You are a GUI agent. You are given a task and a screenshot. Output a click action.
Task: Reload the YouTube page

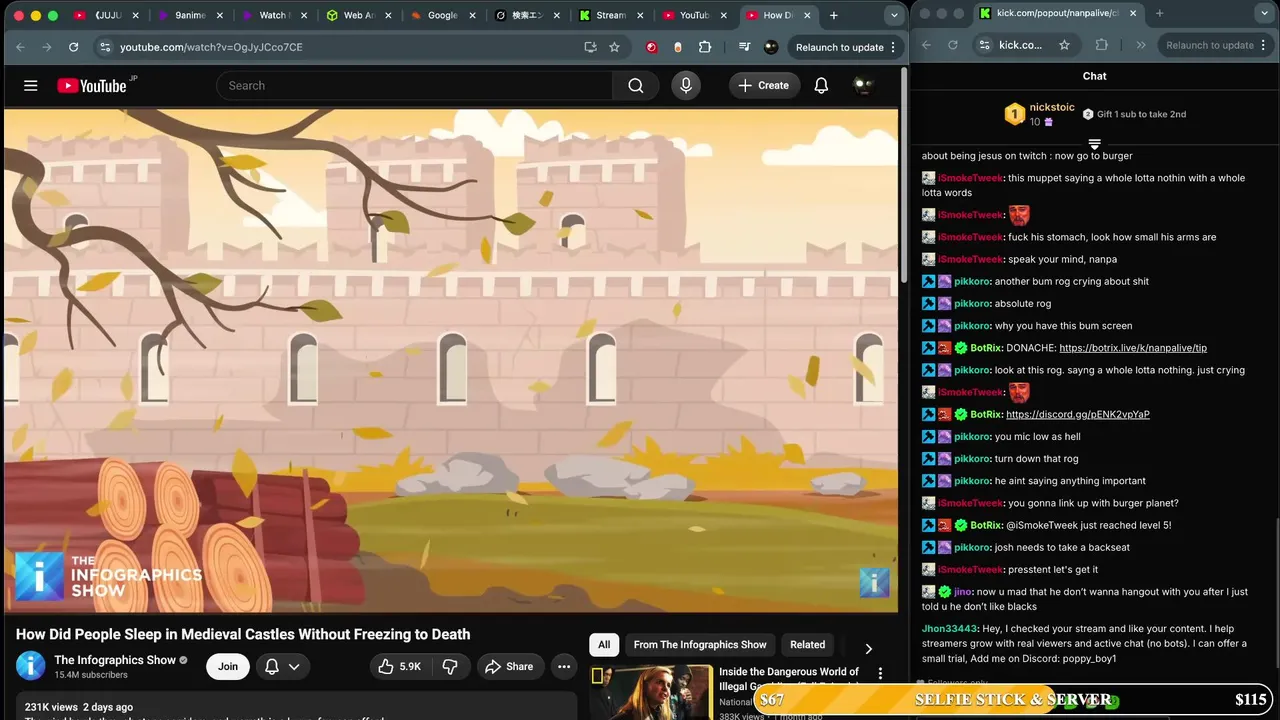73,47
